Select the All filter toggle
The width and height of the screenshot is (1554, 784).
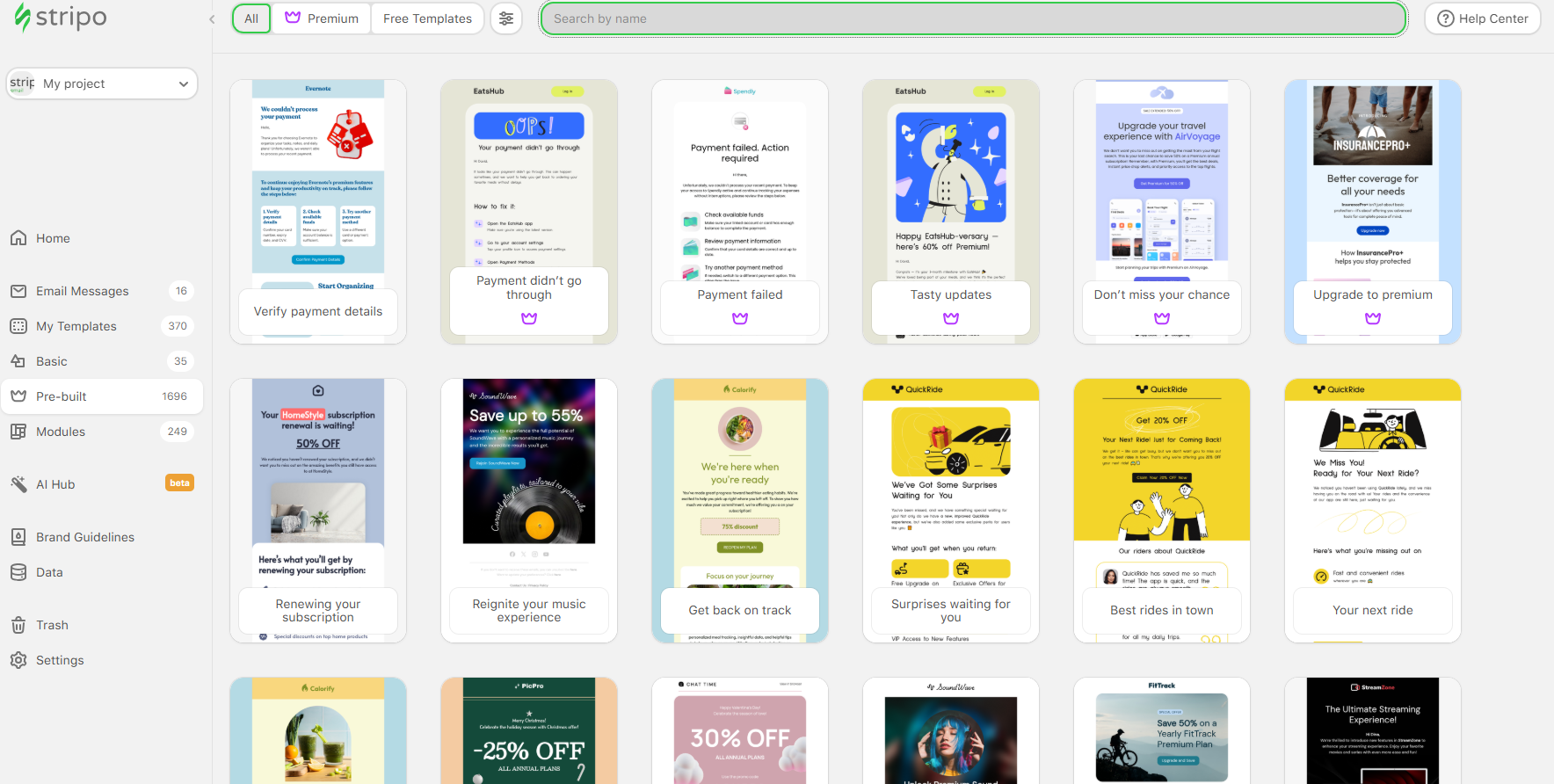click(251, 18)
